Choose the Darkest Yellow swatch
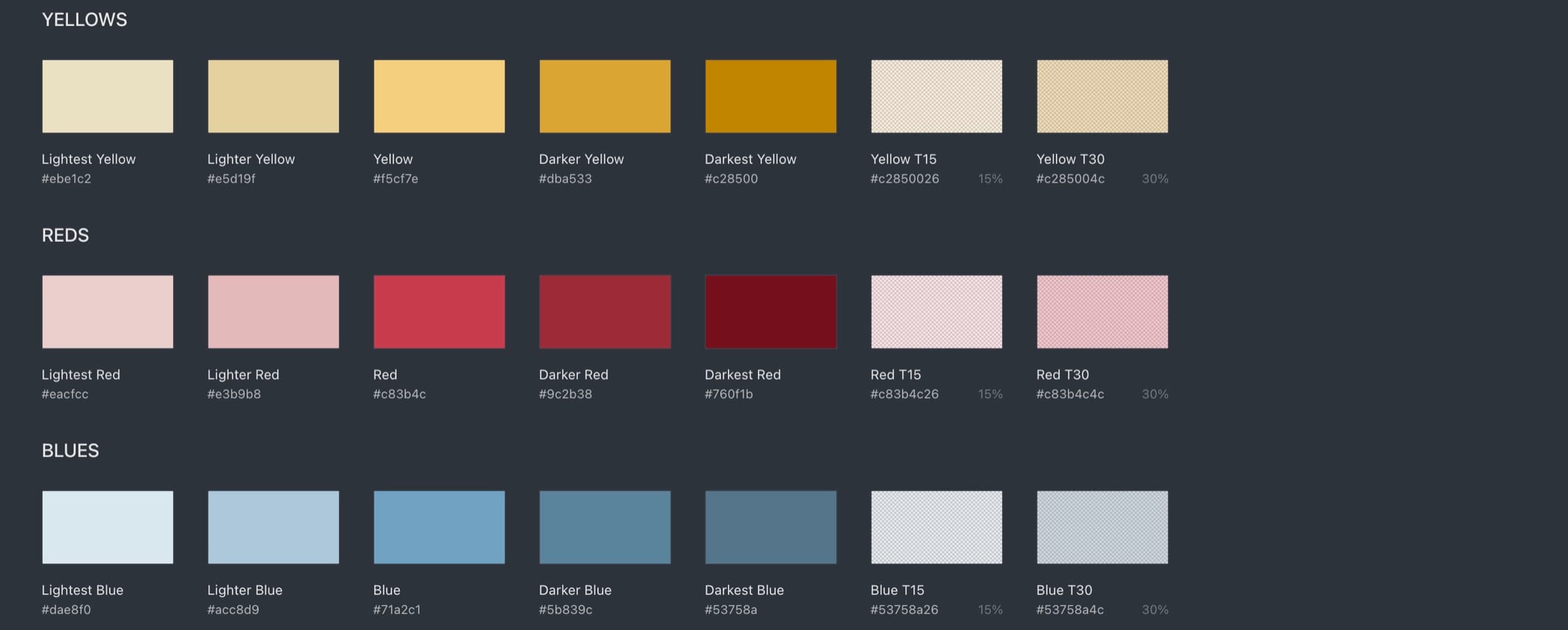Image resolution: width=1568 pixels, height=630 pixels. click(771, 96)
